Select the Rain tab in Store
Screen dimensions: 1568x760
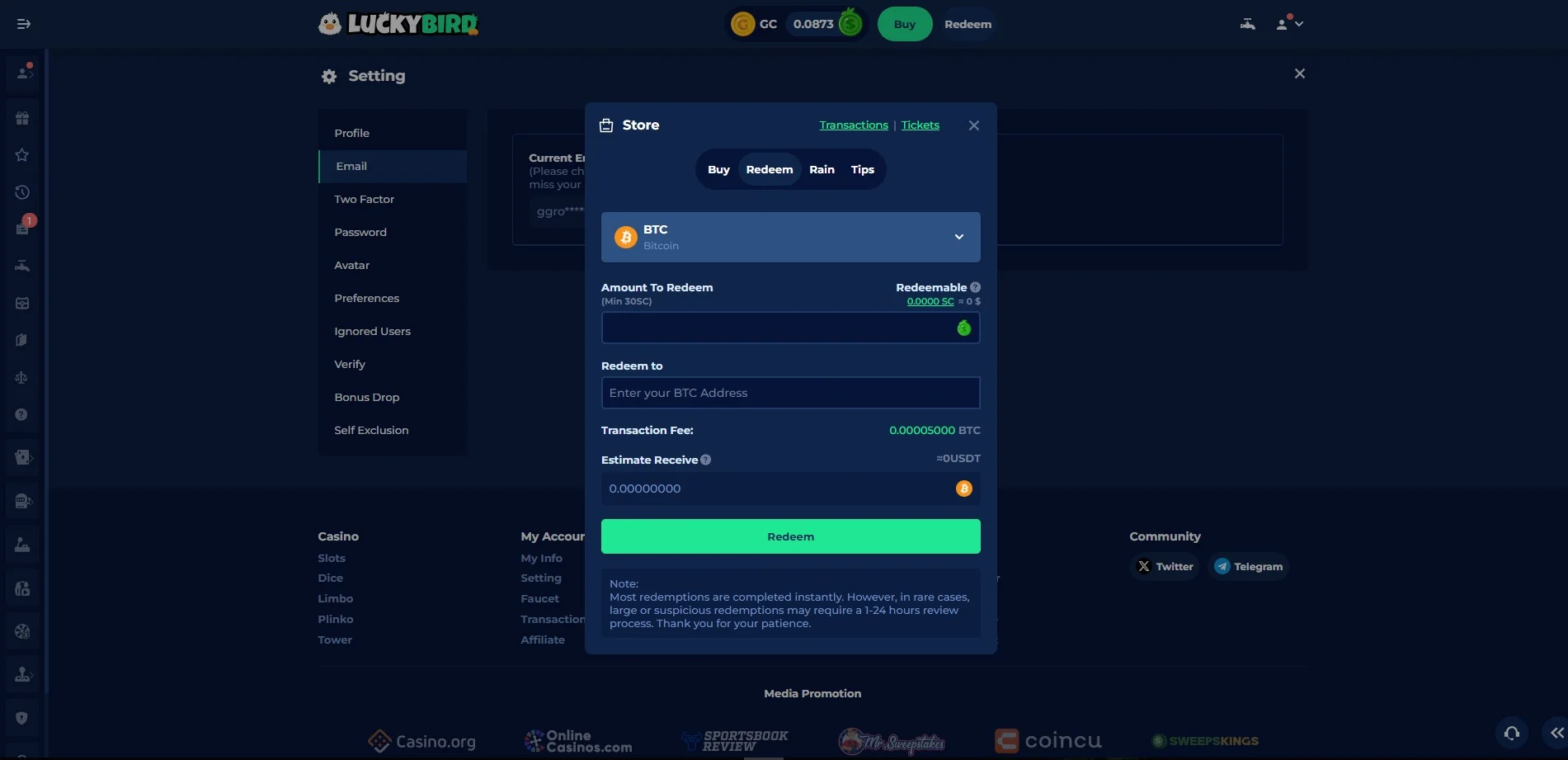tap(822, 169)
